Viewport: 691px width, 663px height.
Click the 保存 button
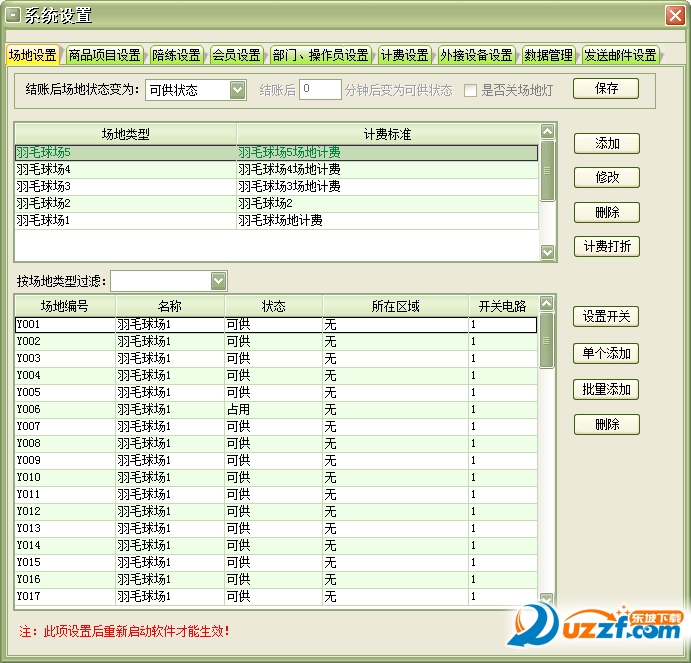pos(606,88)
